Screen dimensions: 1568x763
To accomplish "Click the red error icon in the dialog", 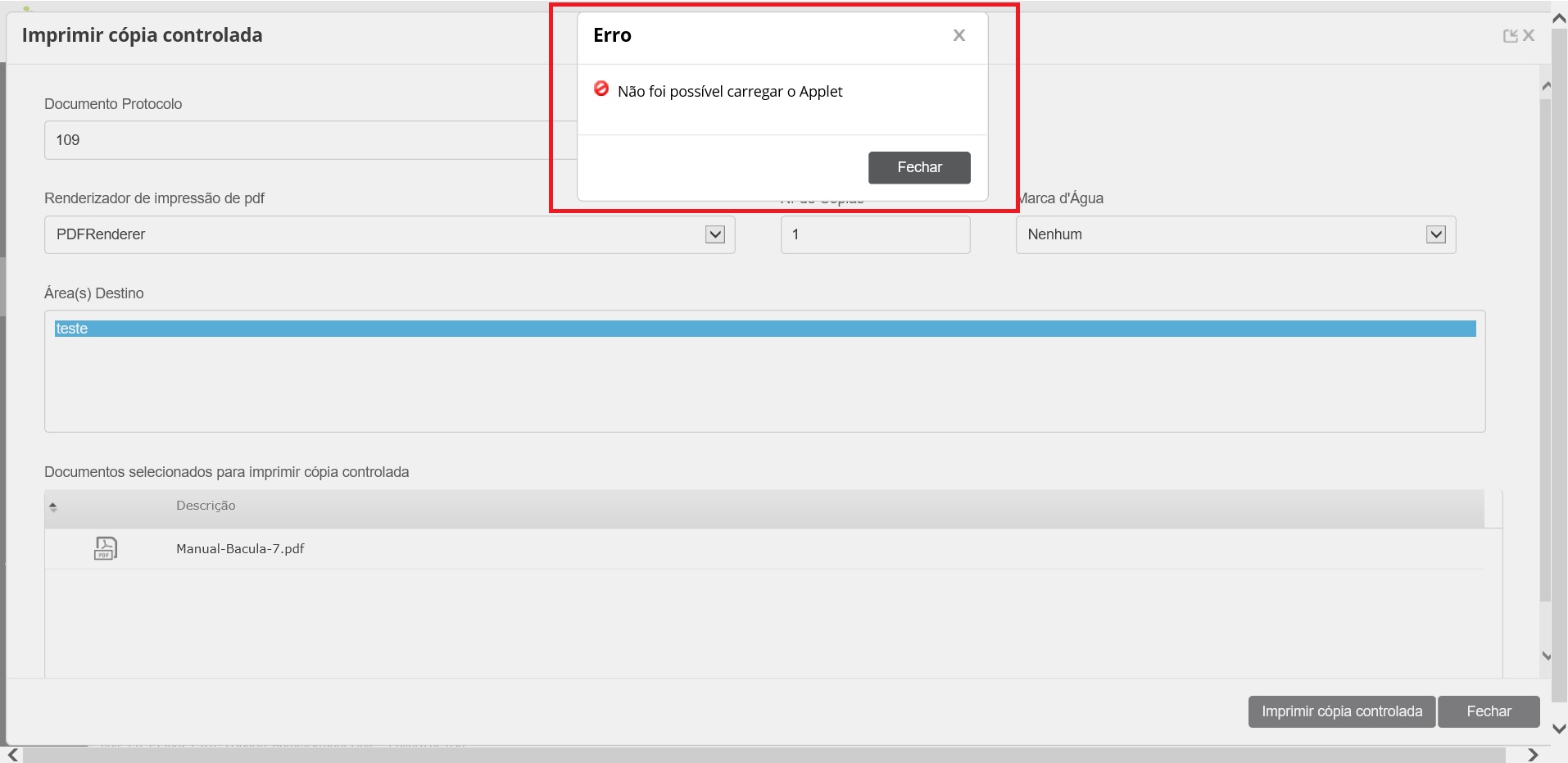I will pos(601,89).
